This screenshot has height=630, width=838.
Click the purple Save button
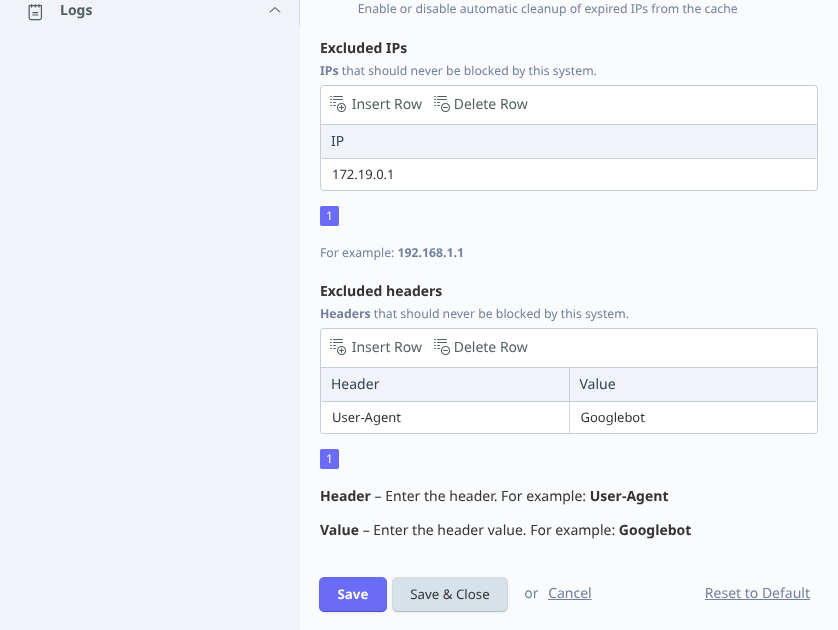tap(352, 594)
